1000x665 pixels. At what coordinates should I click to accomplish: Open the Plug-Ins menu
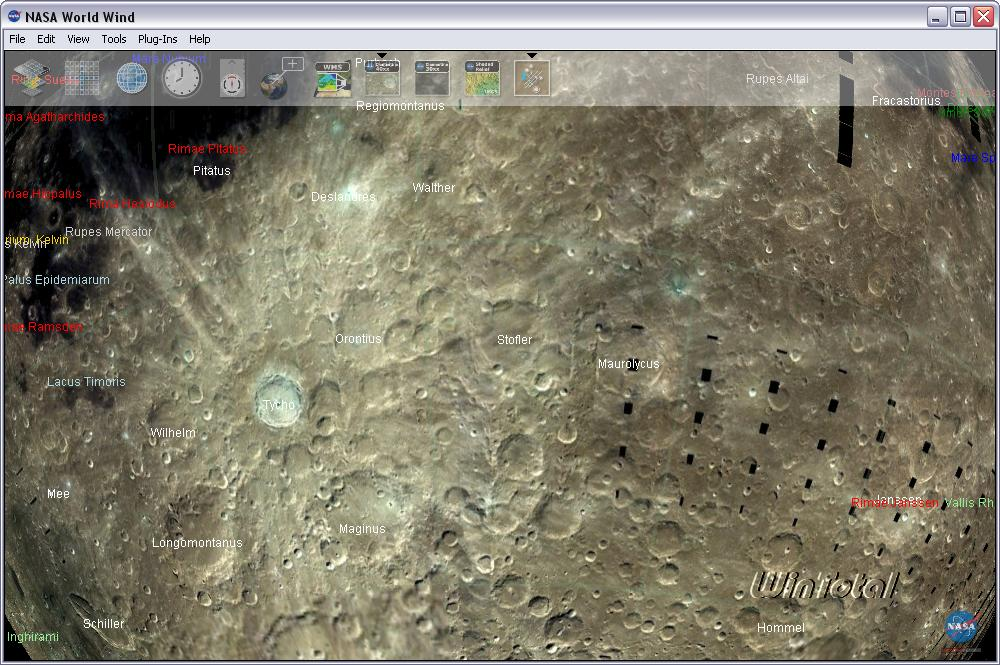click(x=158, y=39)
